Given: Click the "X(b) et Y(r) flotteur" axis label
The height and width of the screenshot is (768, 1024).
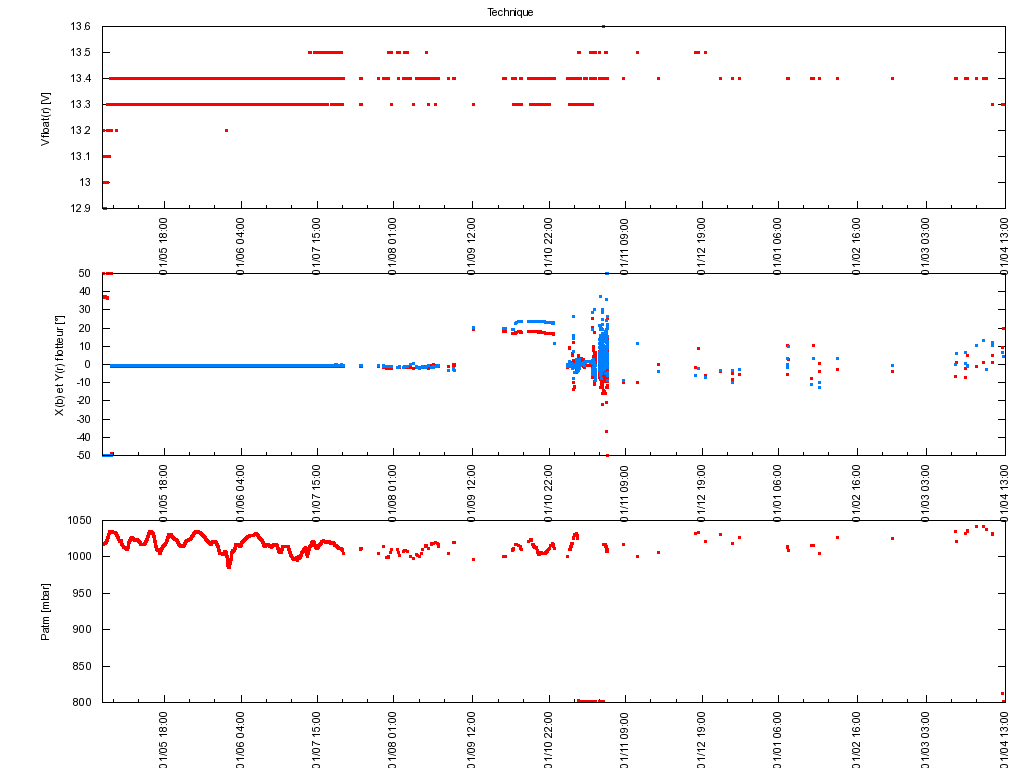Looking at the screenshot, I should pos(60,365).
